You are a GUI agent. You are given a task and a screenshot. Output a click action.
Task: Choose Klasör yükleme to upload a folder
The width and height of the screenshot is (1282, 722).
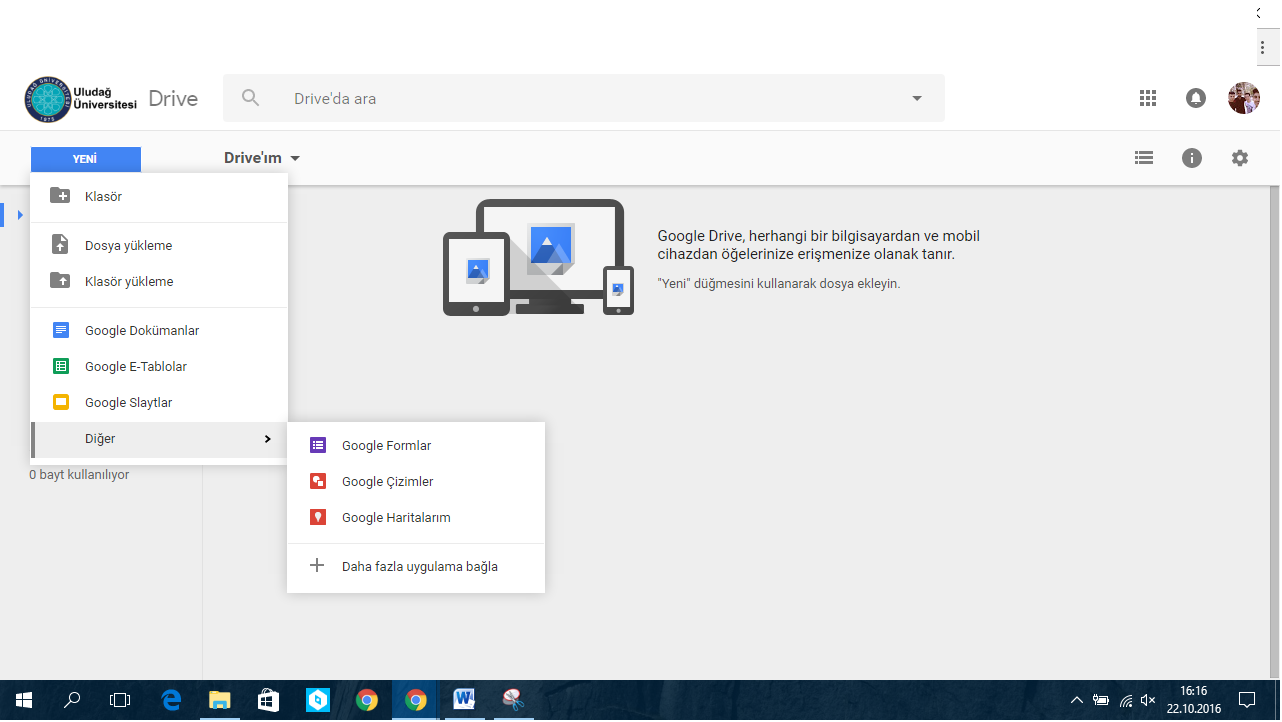[159, 281]
